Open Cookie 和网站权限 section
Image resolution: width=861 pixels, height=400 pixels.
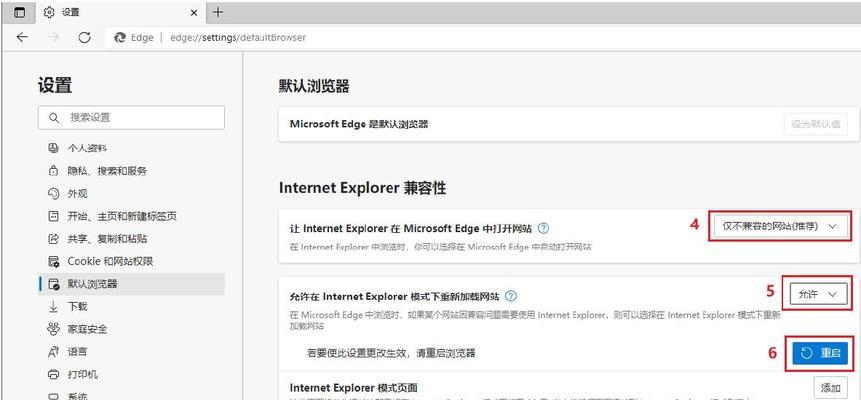pos(131,262)
